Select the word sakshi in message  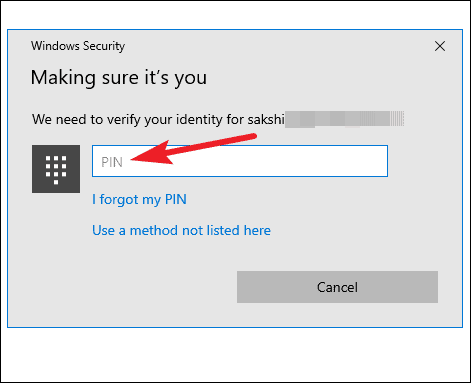tap(266, 119)
